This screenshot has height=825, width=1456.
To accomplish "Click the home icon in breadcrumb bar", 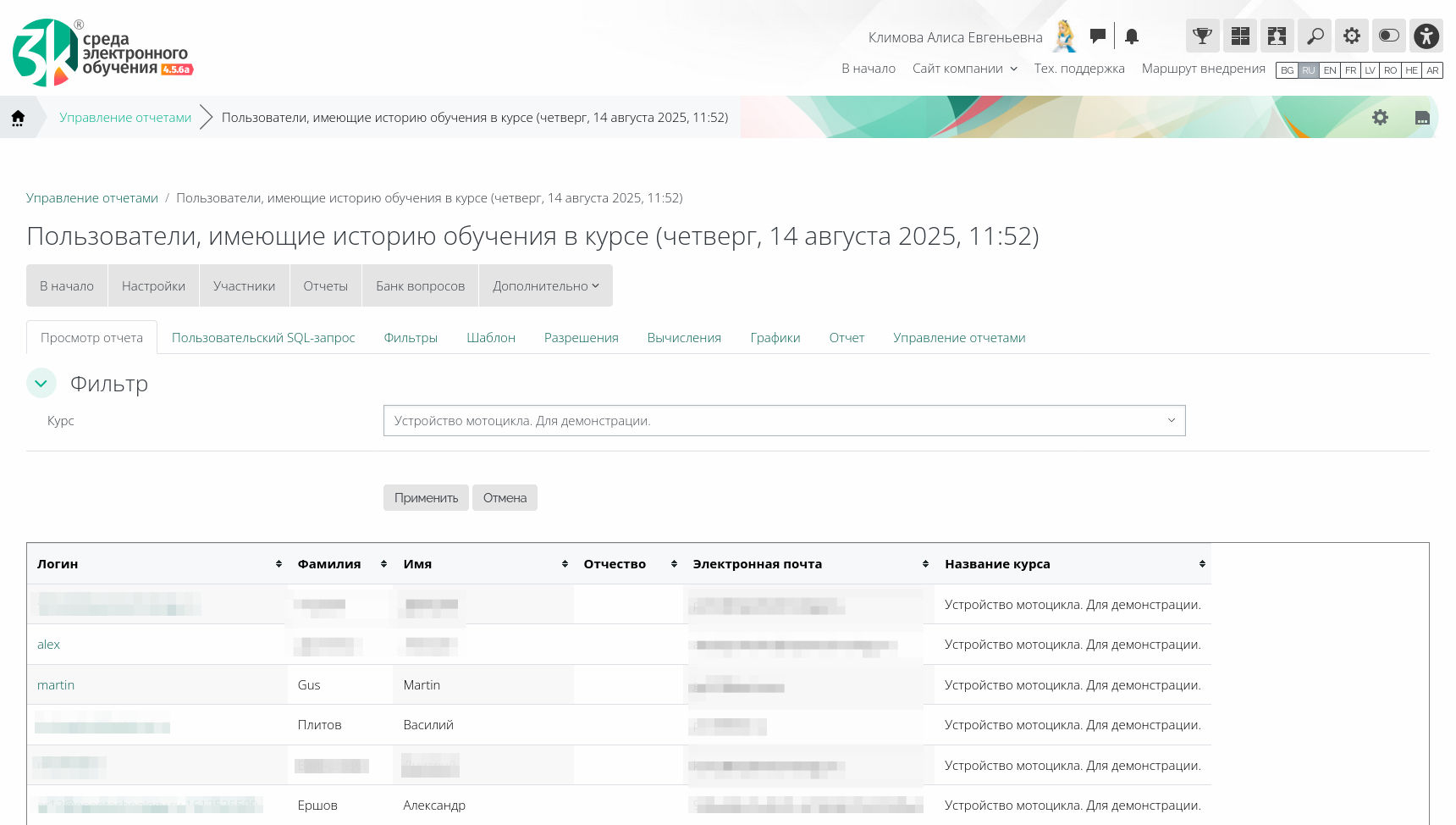I will click(x=18, y=118).
